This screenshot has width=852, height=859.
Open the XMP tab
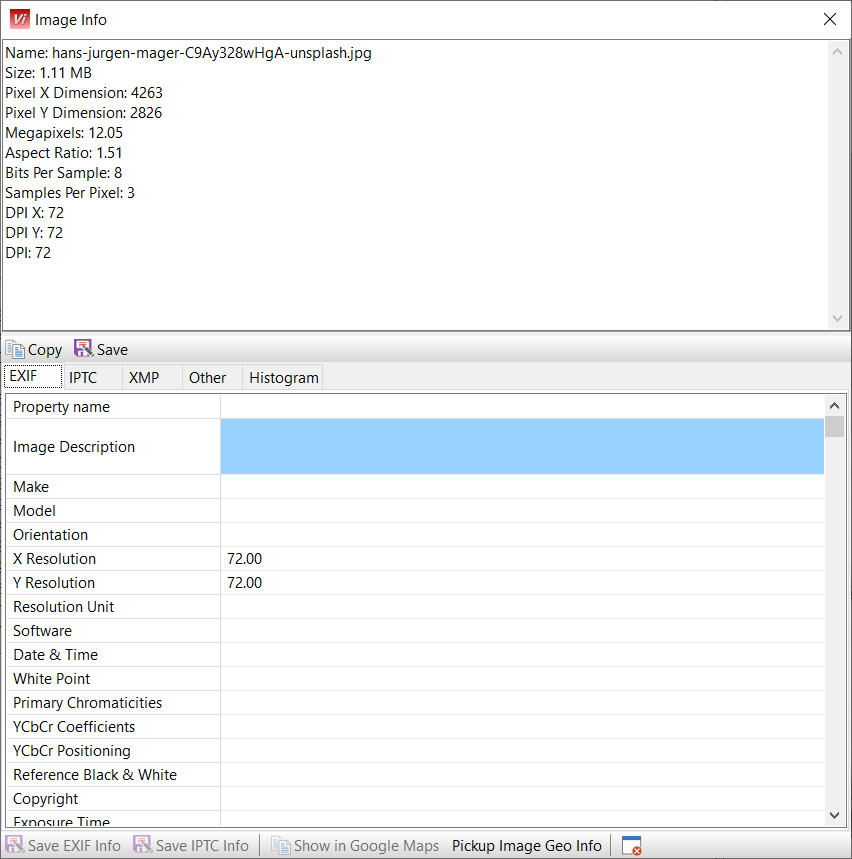tap(144, 377)
